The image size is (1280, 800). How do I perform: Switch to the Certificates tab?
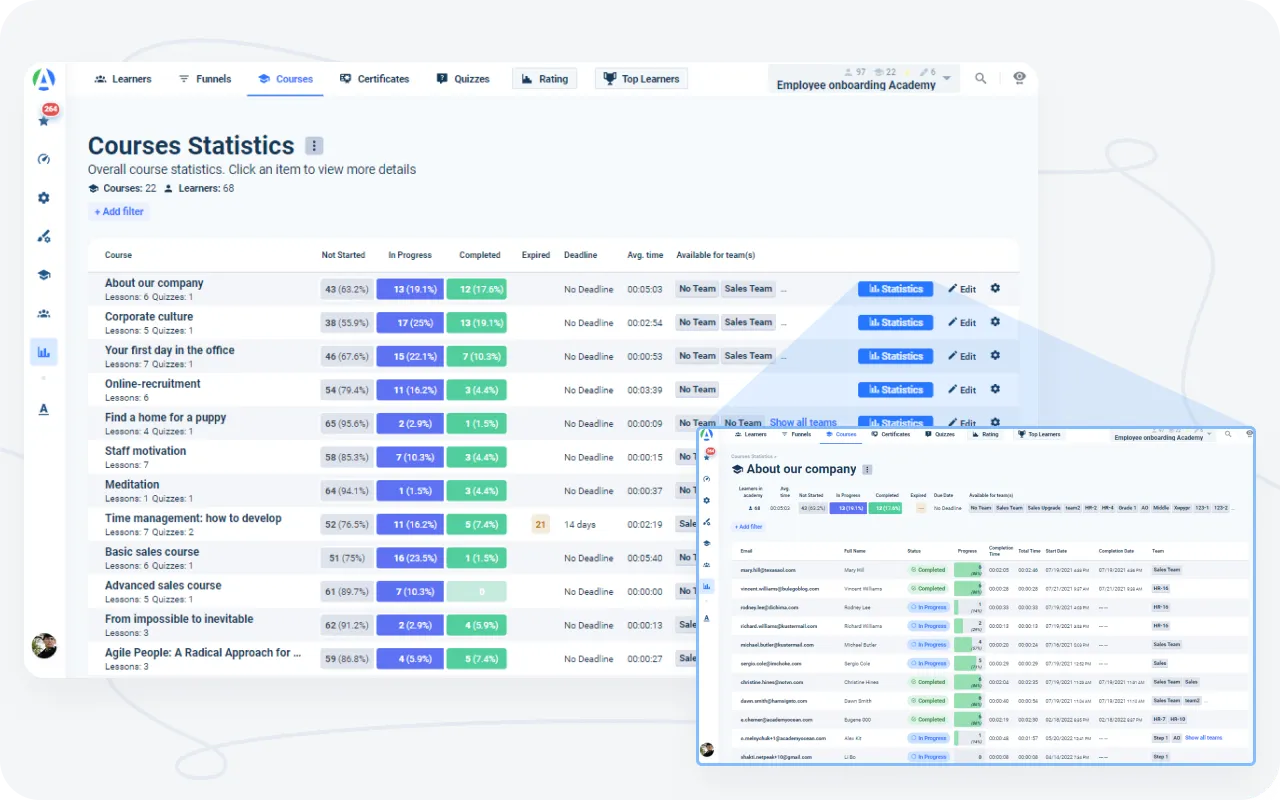[375, 79]
